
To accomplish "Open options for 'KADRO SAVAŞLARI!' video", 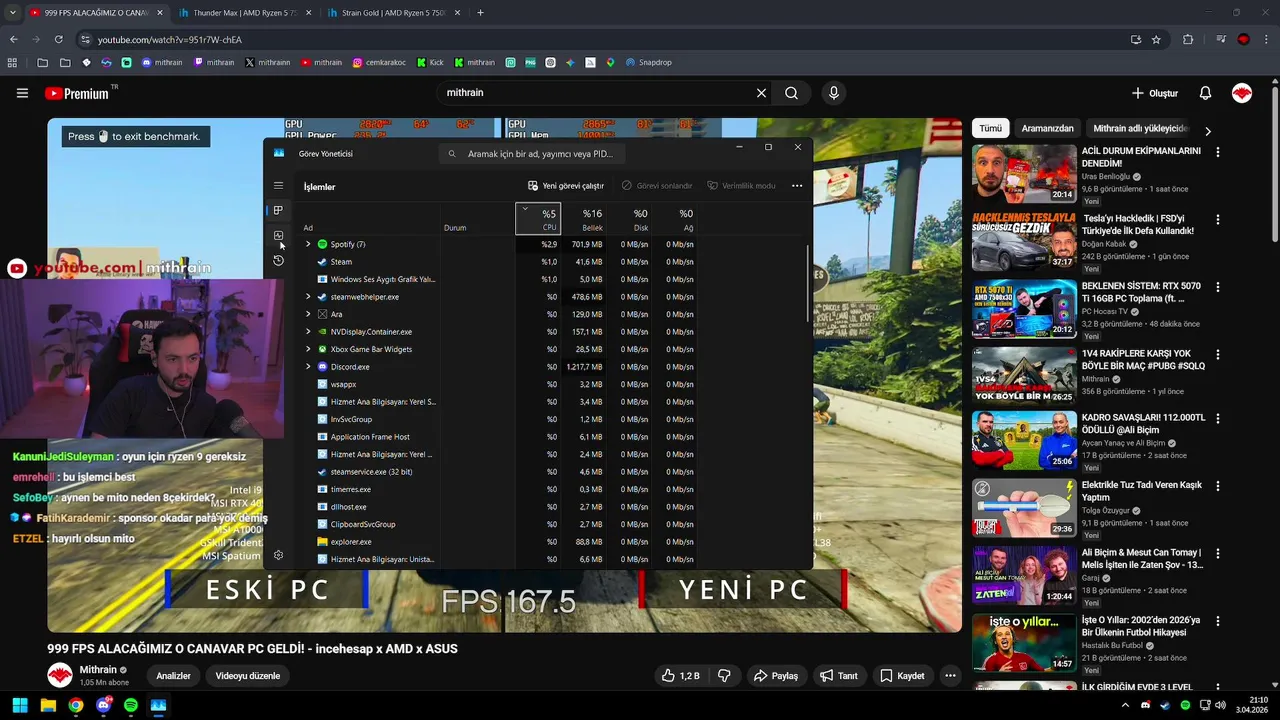I will pyautogui.click(x=1217, y=418).
